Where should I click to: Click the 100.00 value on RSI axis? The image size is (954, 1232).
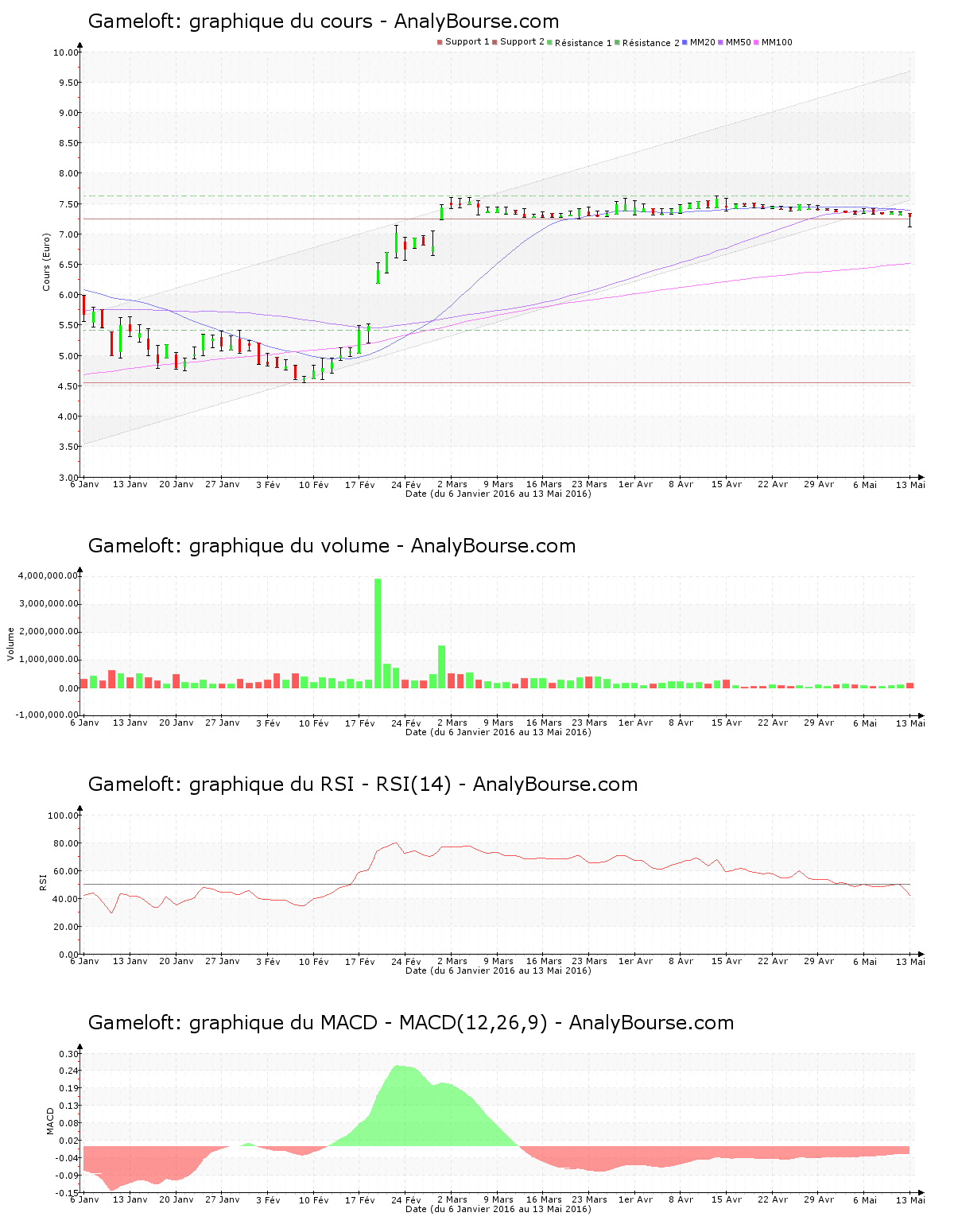point(64,816)
